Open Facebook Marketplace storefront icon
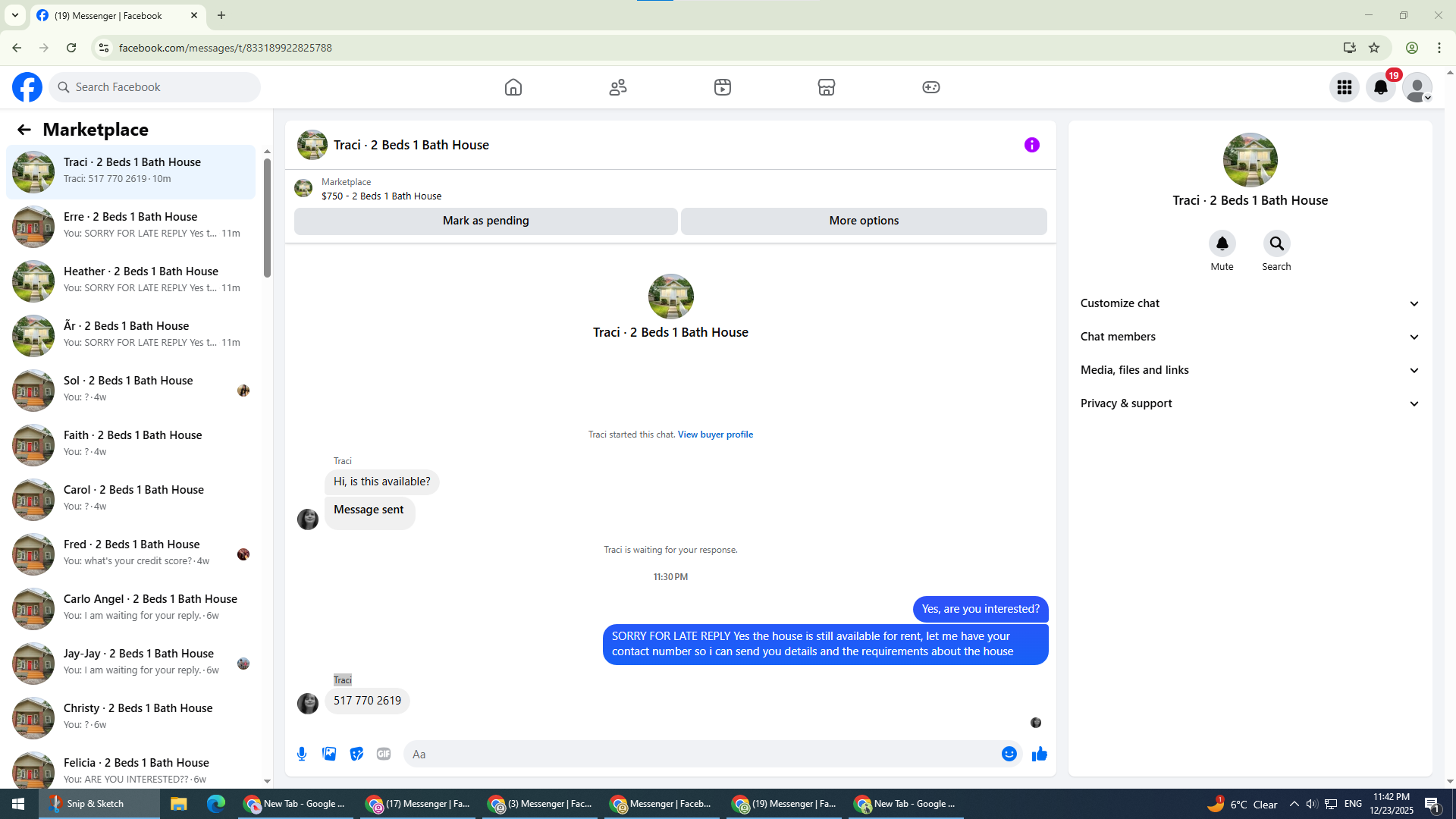 click(826, 87)
